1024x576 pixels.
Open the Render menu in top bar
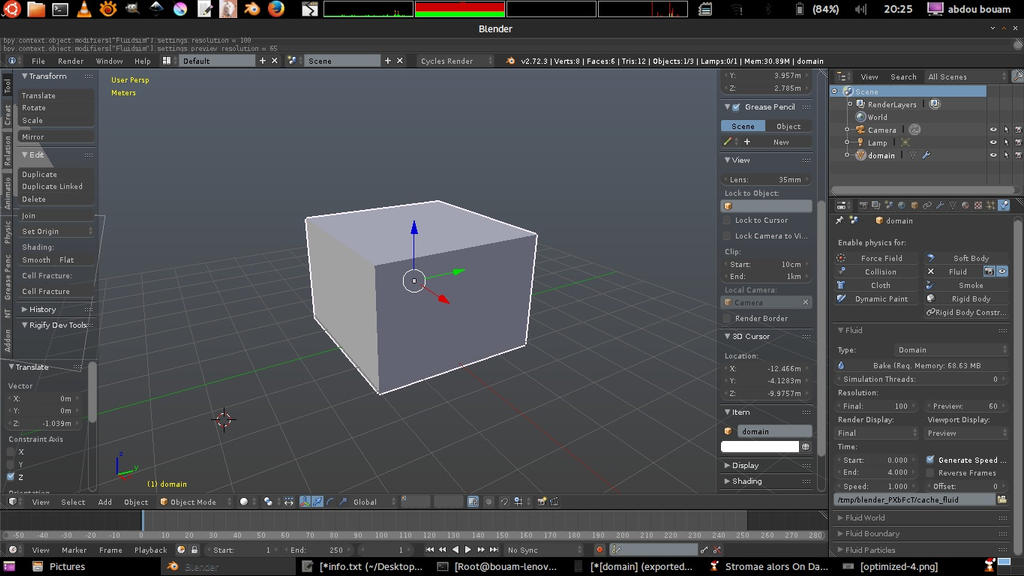point(71,61)
